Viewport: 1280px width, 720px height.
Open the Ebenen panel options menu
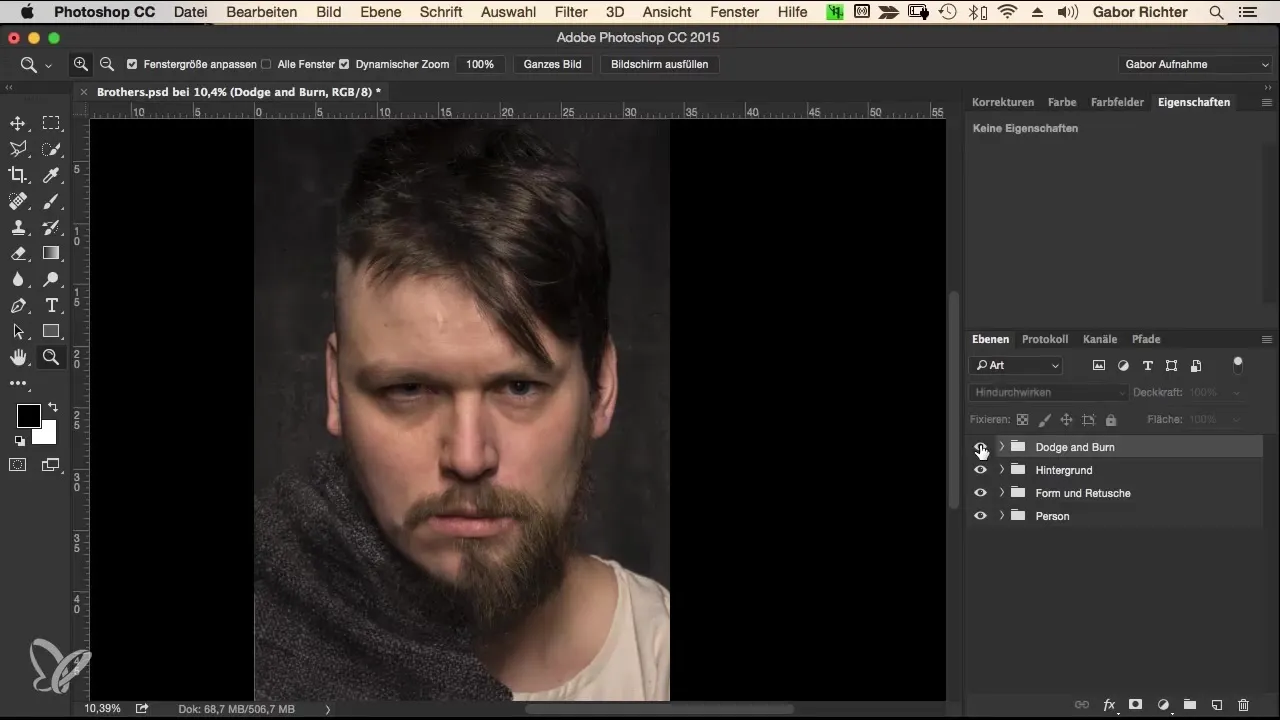pos(1267,339)
